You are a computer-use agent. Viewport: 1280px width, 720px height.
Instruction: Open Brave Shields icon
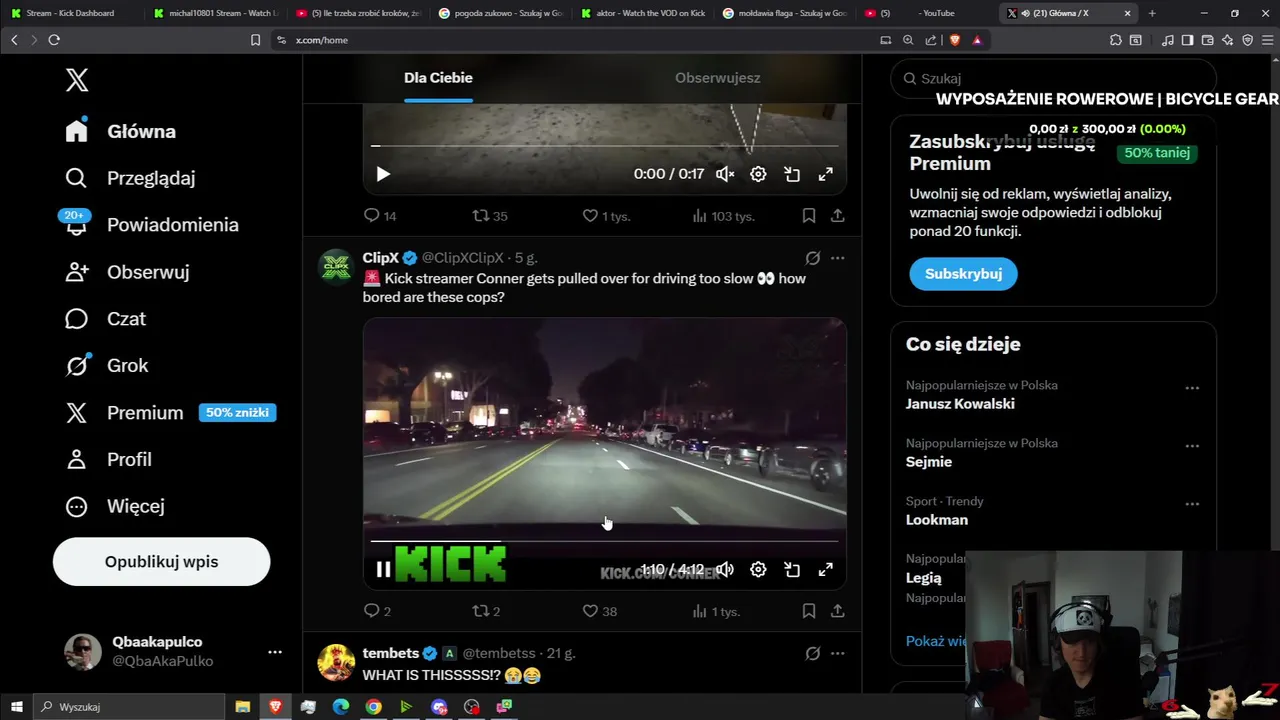[954, 40]
